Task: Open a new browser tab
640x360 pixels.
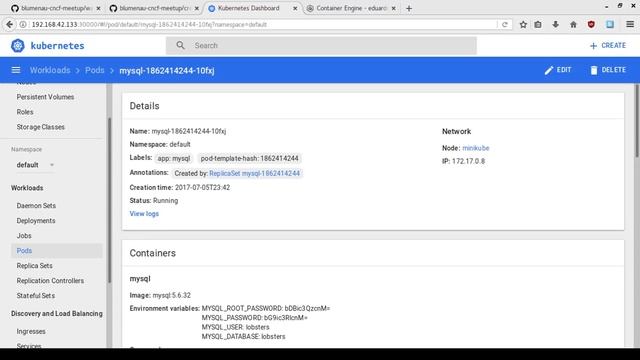Action: pos(409,8)
